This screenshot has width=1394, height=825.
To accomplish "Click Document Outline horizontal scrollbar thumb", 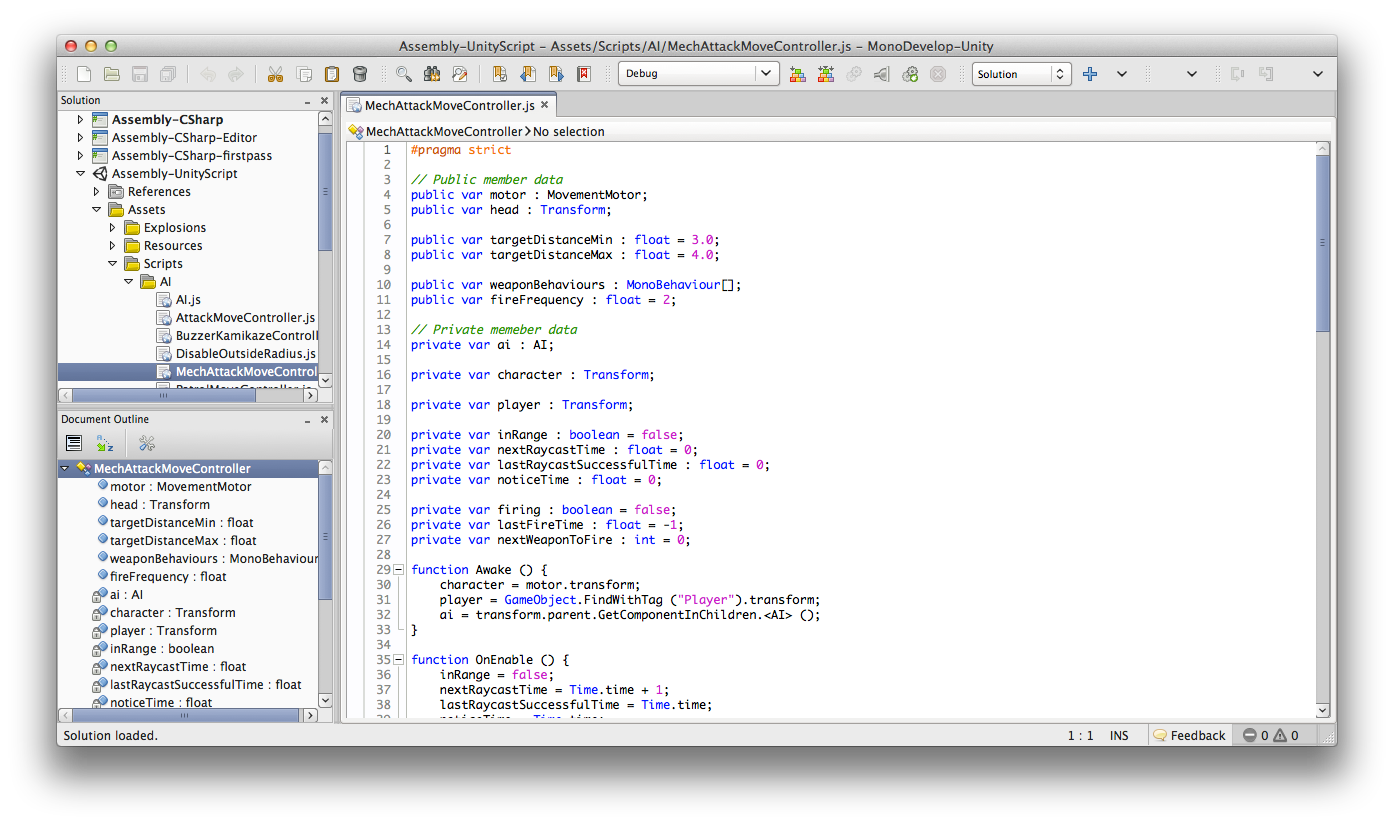I will [x=186, y=716].
